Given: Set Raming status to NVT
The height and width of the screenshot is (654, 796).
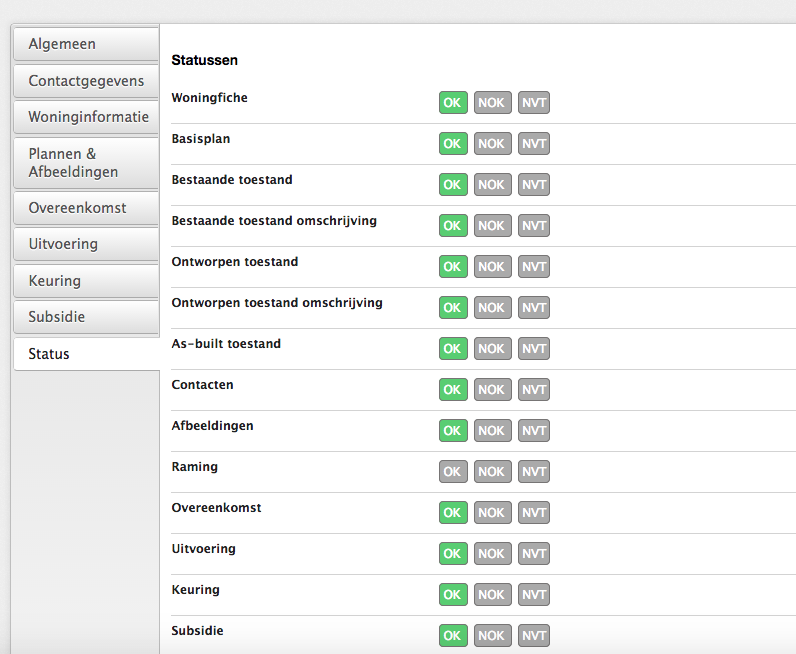Looking at the screenshot, I should pyautogui.click(x=534, y=472).
